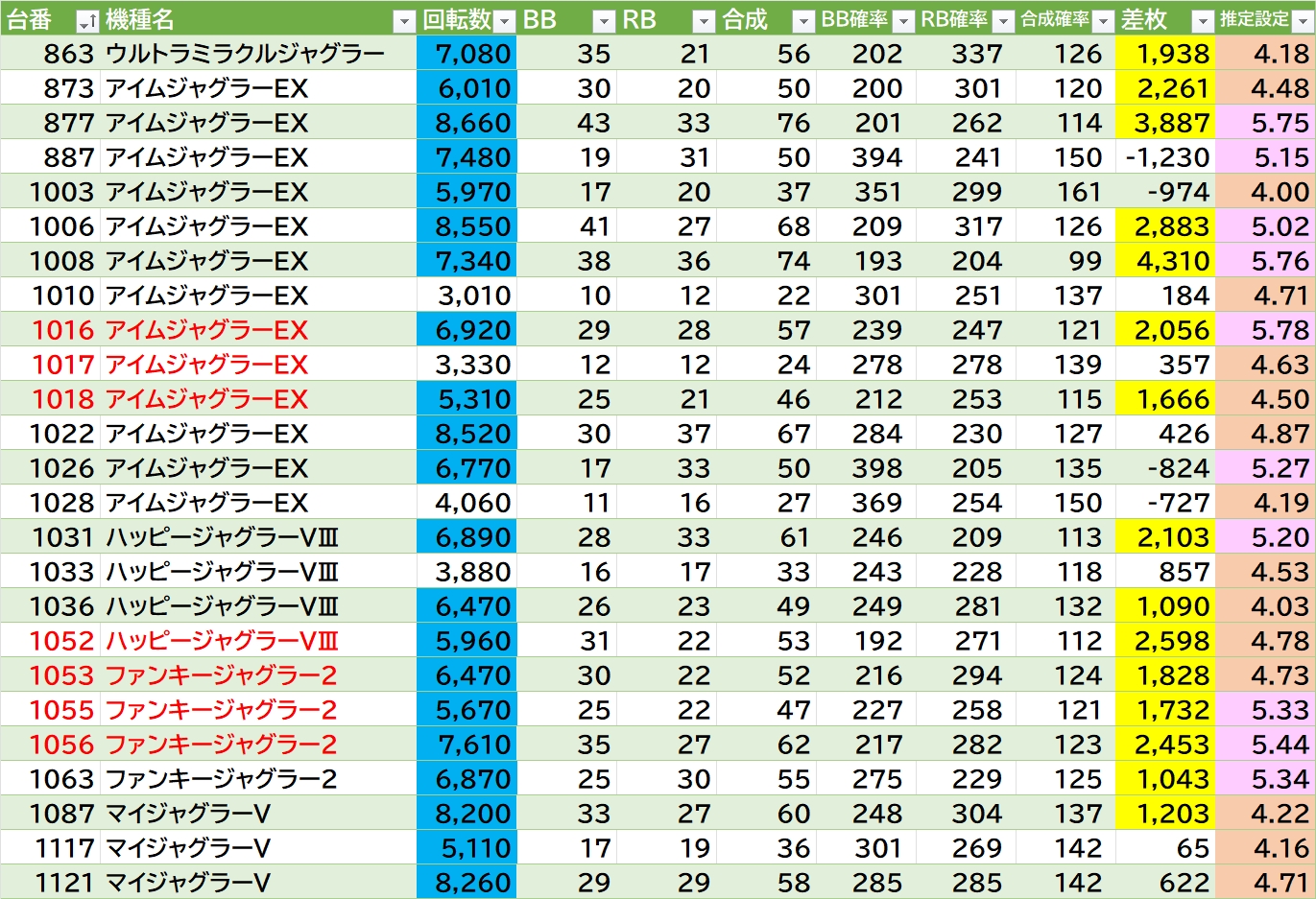Open the 合成確率 column filter dropdown
Viewport: 1316px width, 899px height.
pyautogui.click(x=1104, y=21)
